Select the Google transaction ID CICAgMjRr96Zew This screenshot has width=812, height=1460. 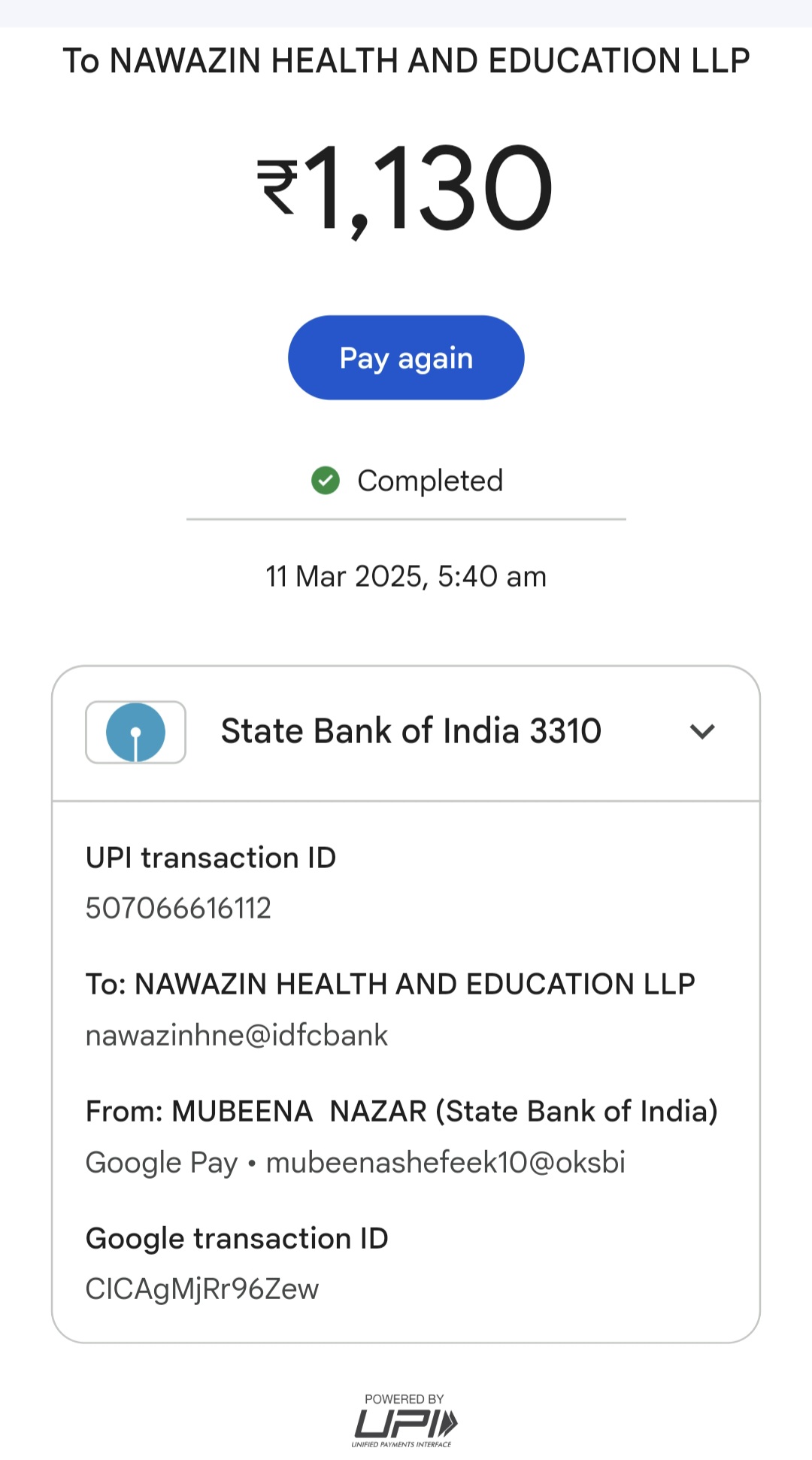point(202,1289)
